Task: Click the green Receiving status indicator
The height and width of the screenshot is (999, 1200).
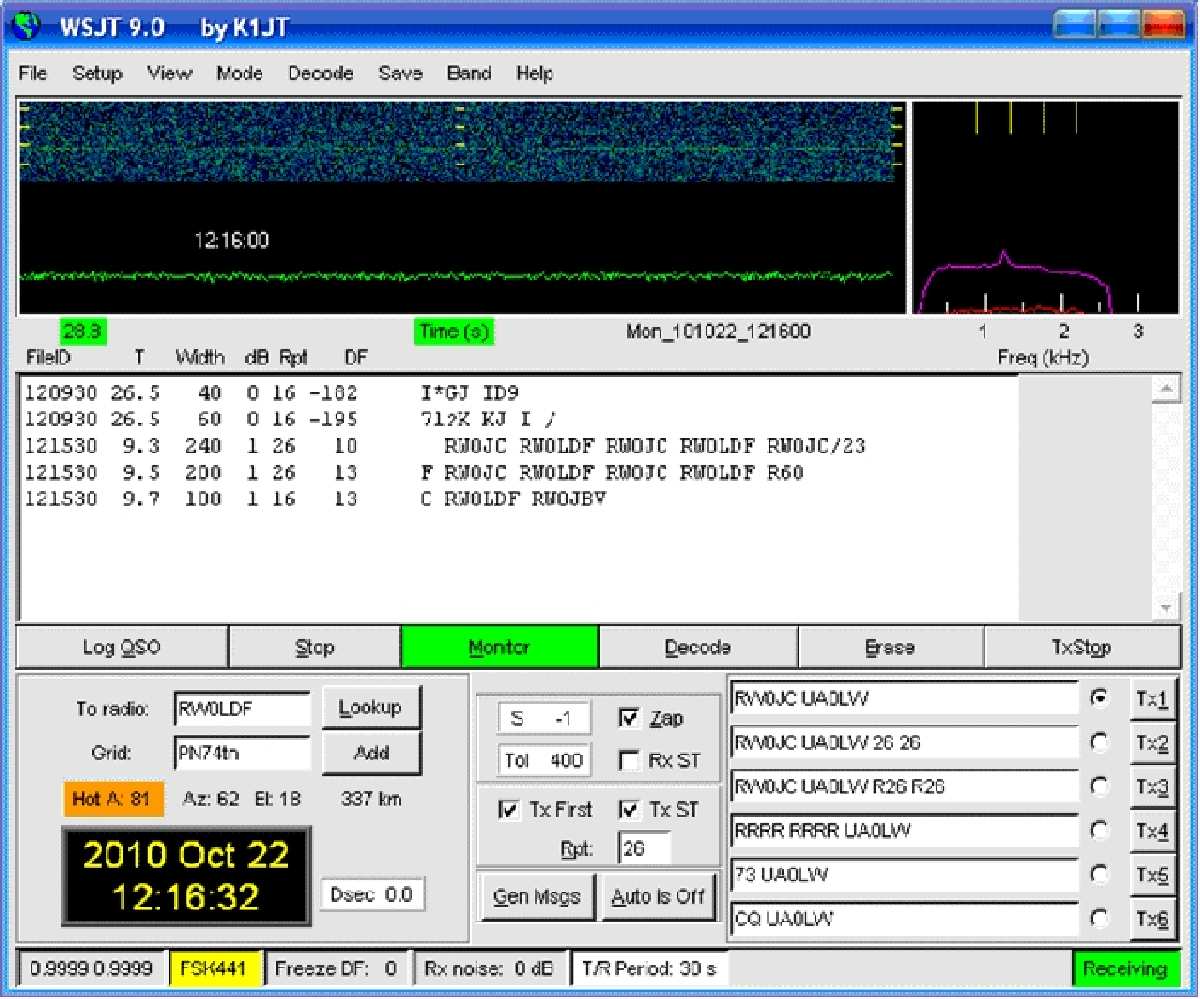Action: [x=1125, y=968]
